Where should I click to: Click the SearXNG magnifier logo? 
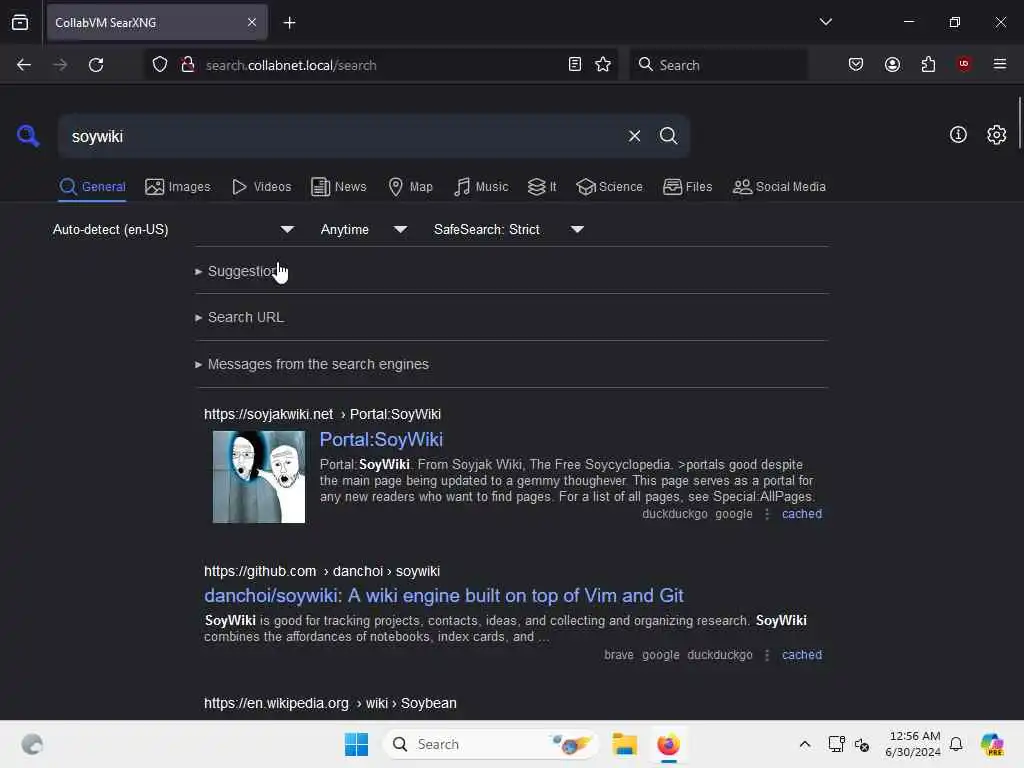[x=27, y=136]
